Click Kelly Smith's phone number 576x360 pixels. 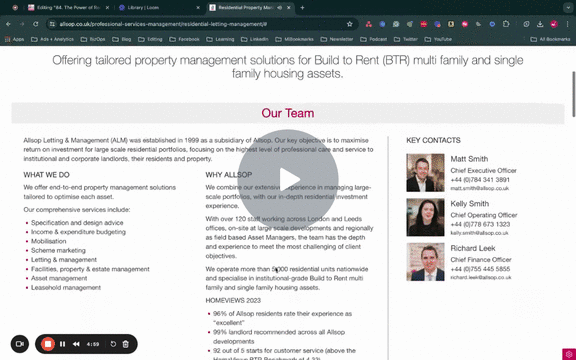click(480, 224)
